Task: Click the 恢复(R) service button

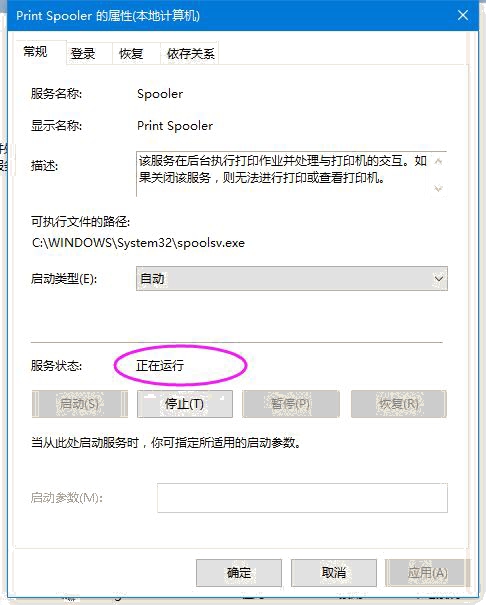Action: 399,404
